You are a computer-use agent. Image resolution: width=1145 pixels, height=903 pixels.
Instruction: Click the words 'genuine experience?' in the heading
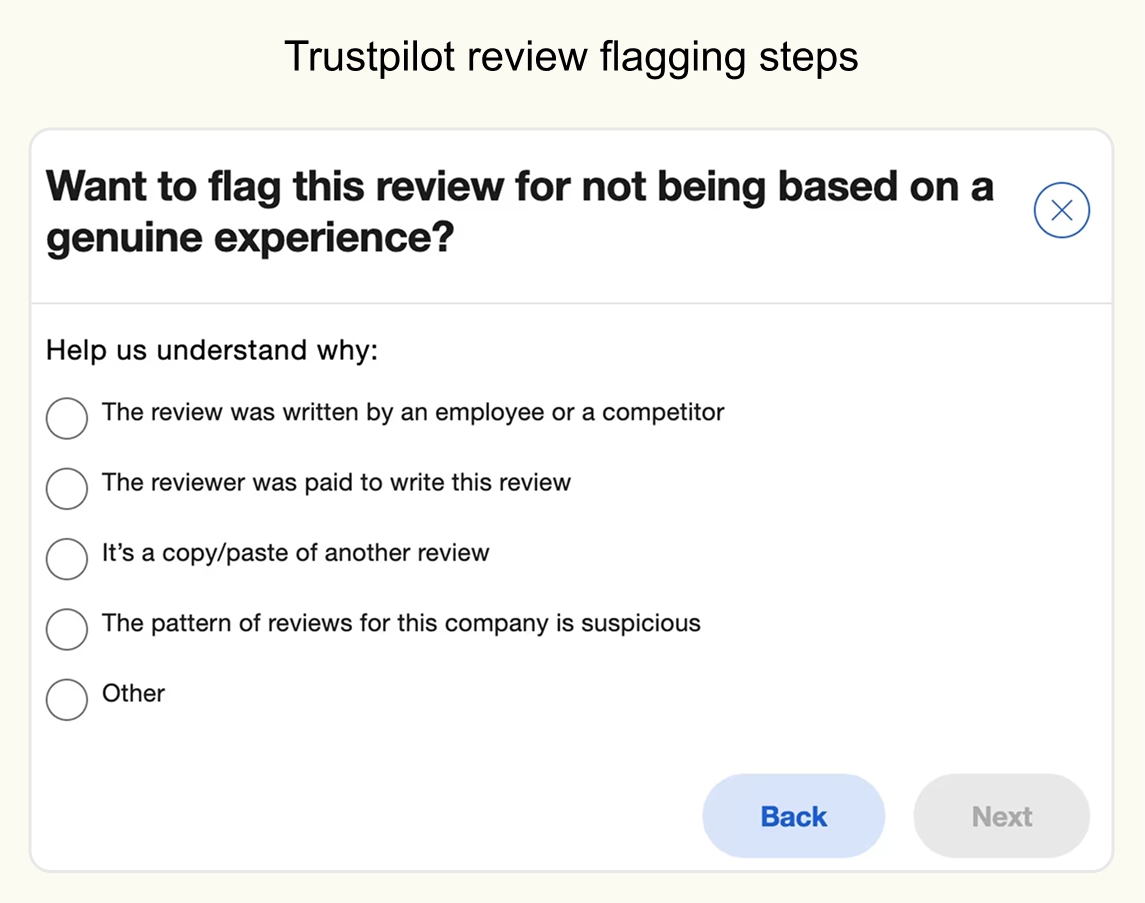point(250,239)
